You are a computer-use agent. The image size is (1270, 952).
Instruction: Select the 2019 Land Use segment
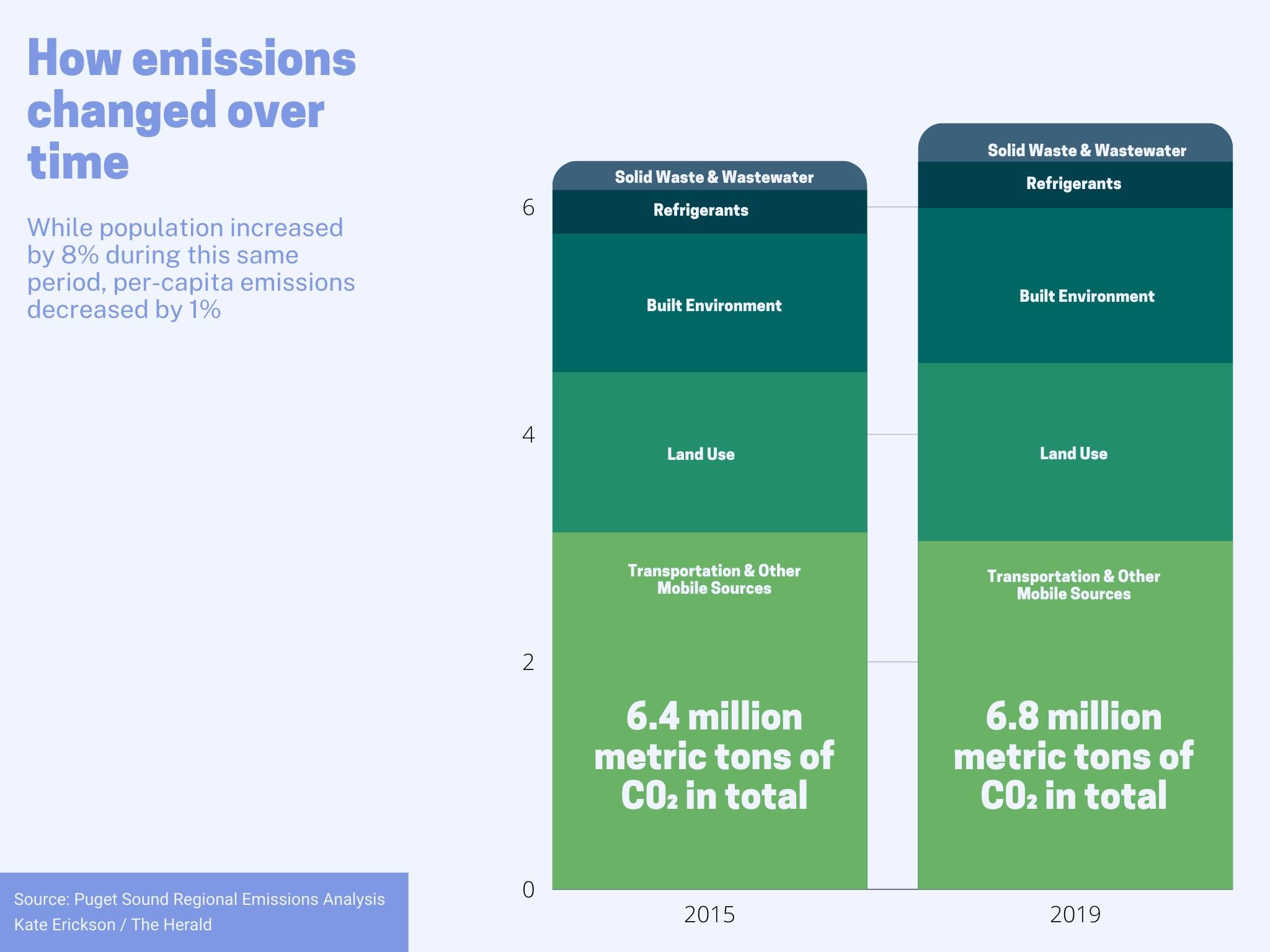click(1073, 454)
